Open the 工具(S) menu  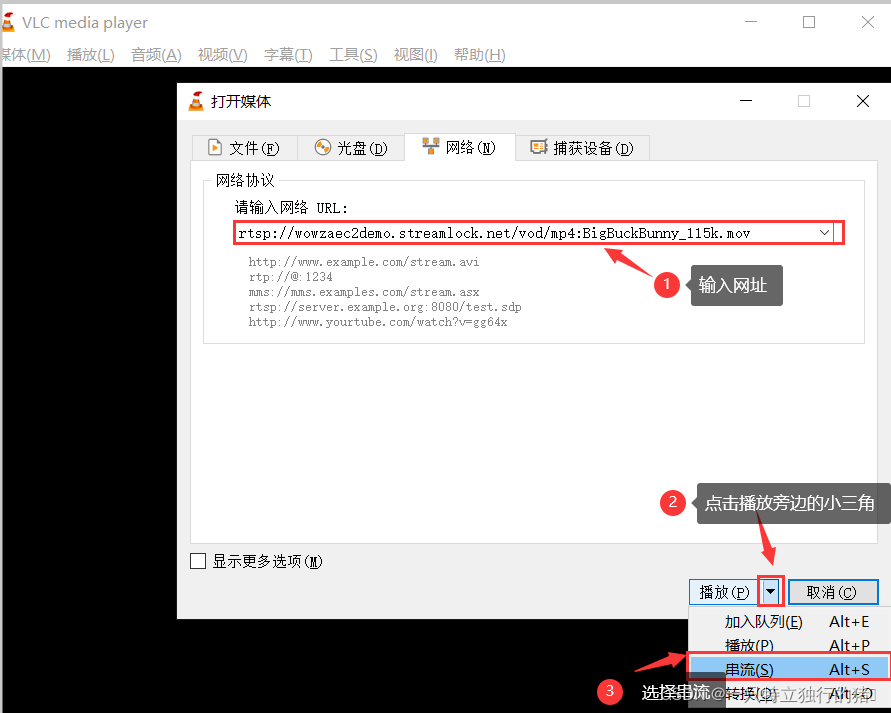click(353, 55)
